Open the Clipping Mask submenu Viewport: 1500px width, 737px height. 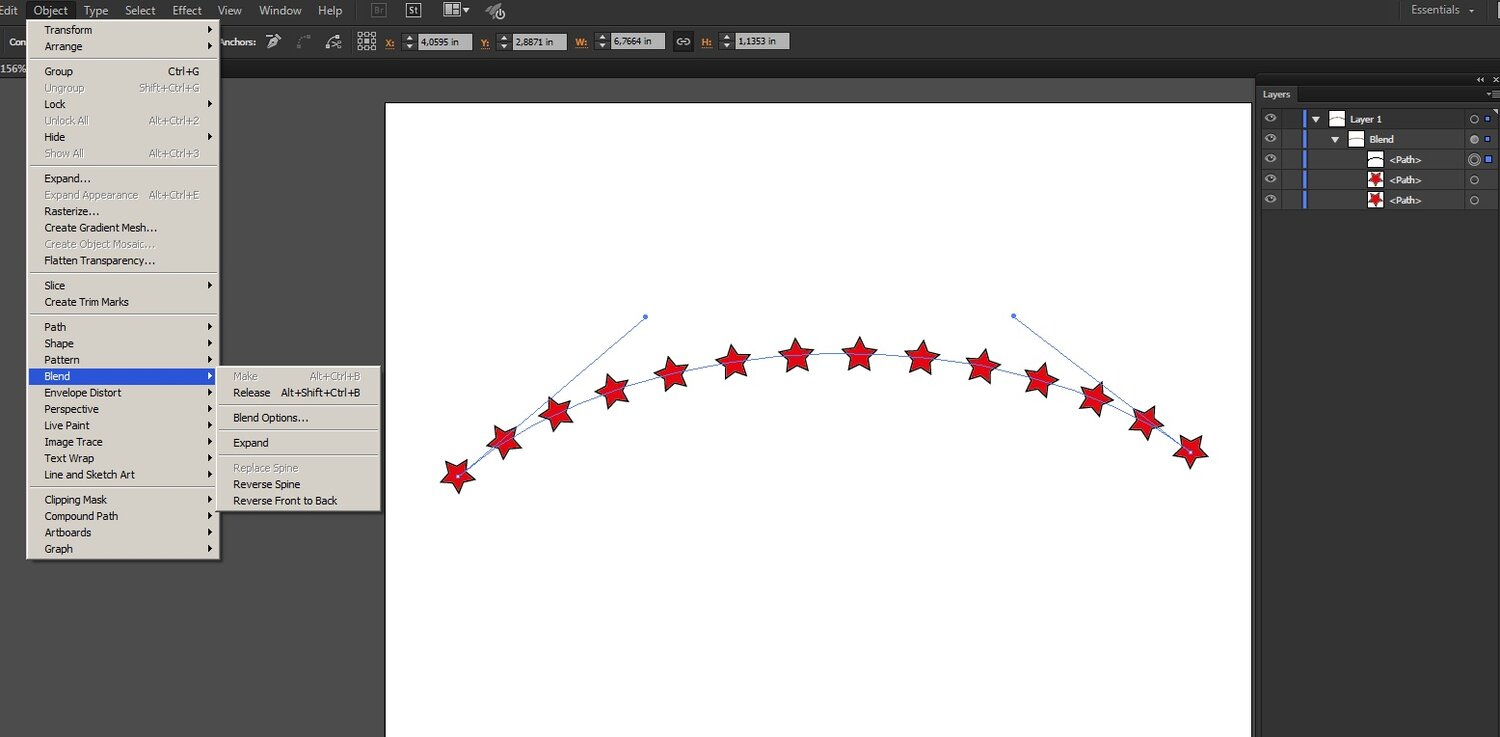click(x=123, y=500)
